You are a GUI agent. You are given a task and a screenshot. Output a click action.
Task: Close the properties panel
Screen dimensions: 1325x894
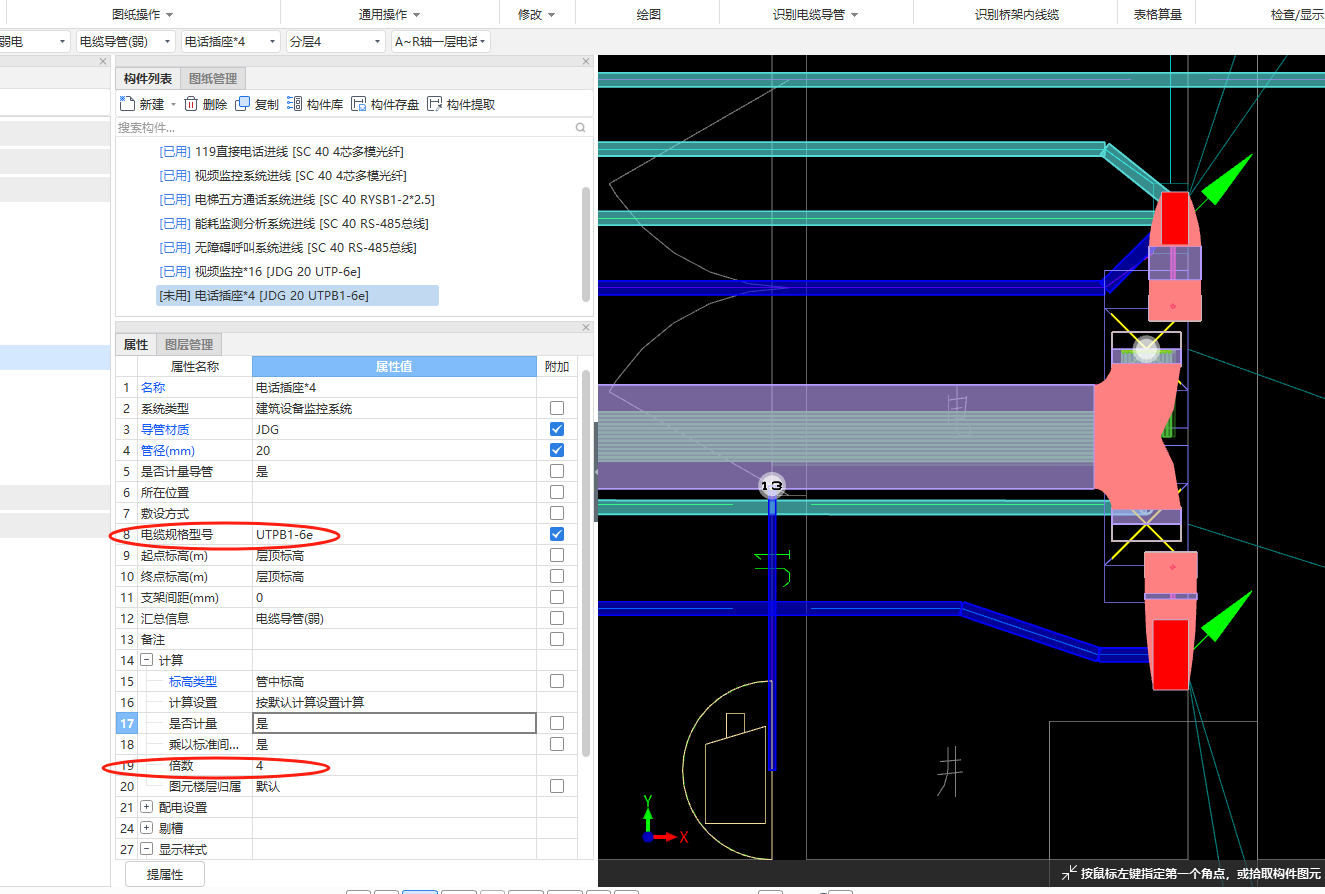587,327
